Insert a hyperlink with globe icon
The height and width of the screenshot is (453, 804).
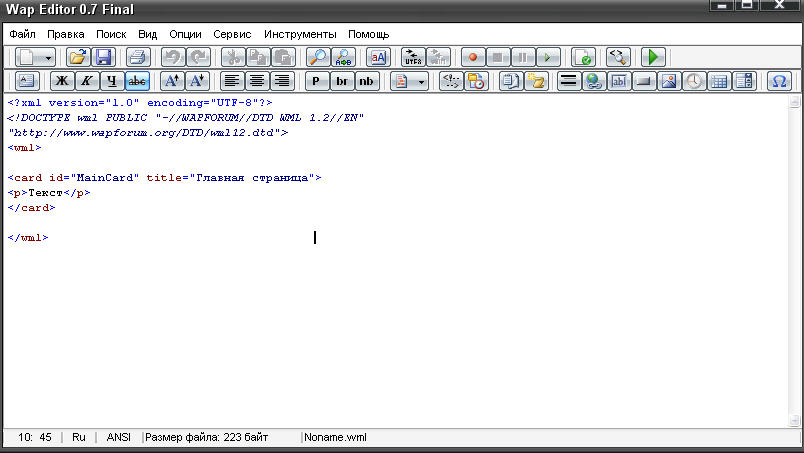tap(594, 81)
